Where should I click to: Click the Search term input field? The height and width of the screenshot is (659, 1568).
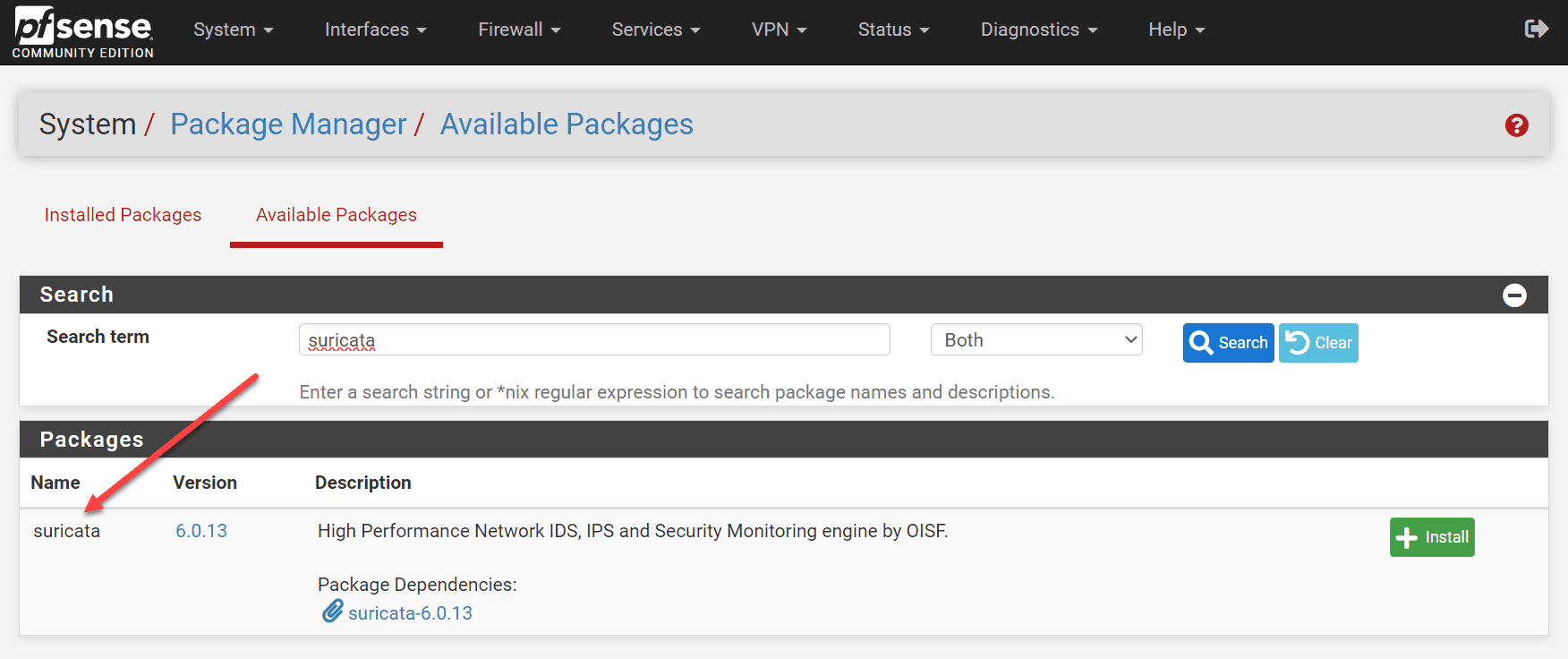(x=594, y=340)
